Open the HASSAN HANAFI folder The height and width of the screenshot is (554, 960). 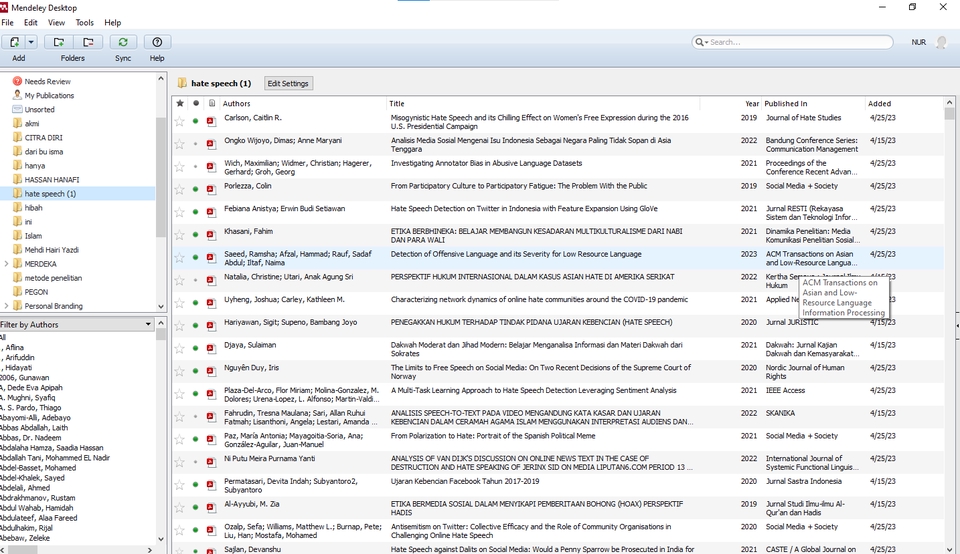point(51,180)
